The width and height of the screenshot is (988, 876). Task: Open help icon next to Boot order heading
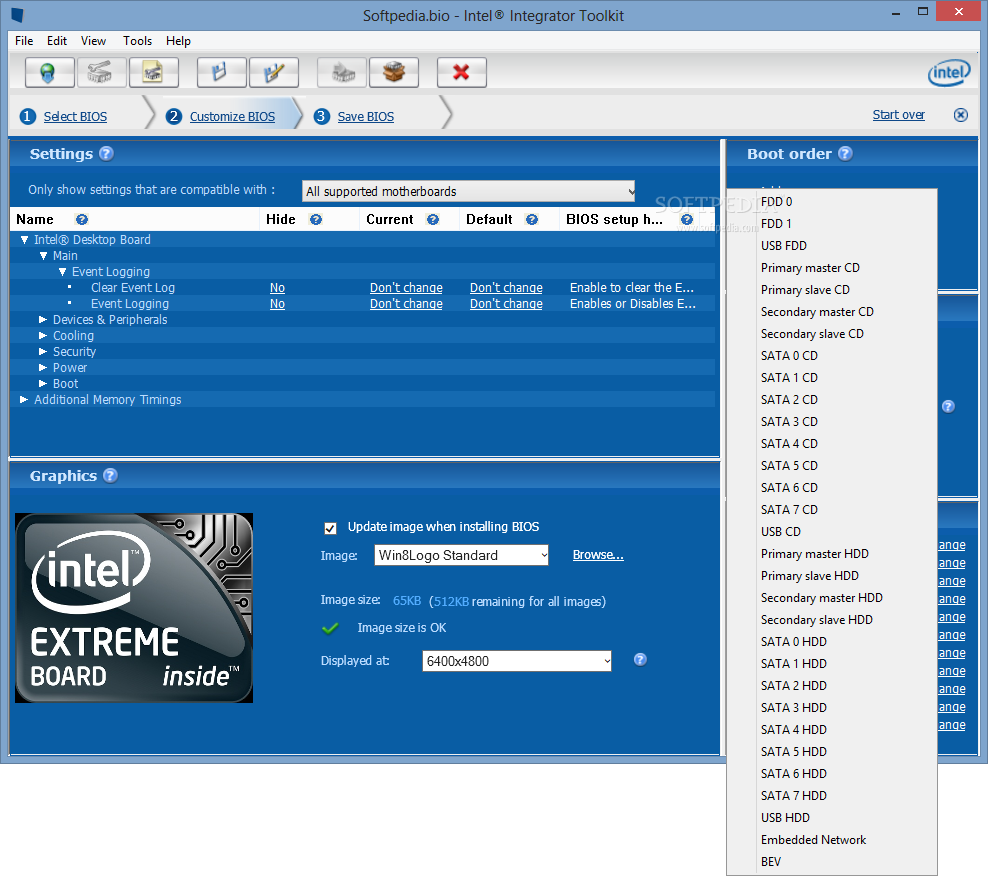846,154
